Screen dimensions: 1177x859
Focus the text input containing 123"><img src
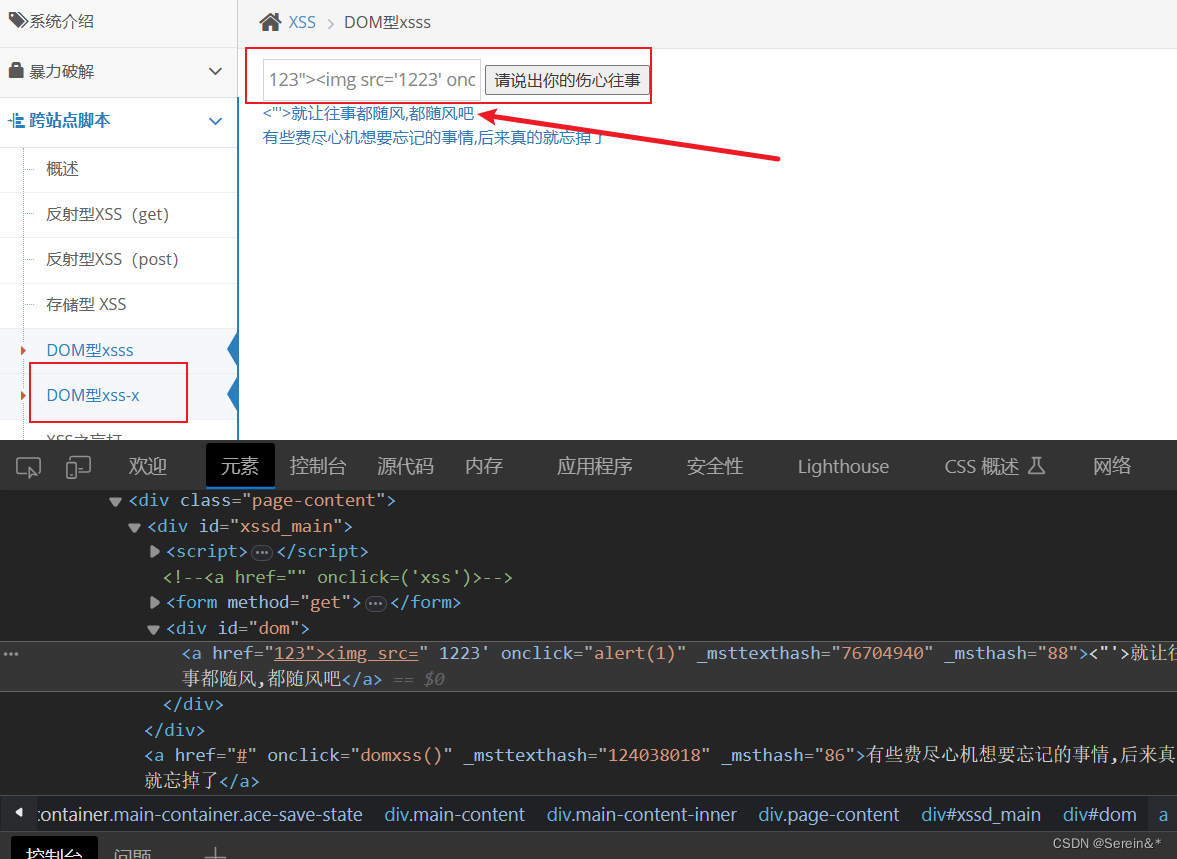(x=372, y=80)
